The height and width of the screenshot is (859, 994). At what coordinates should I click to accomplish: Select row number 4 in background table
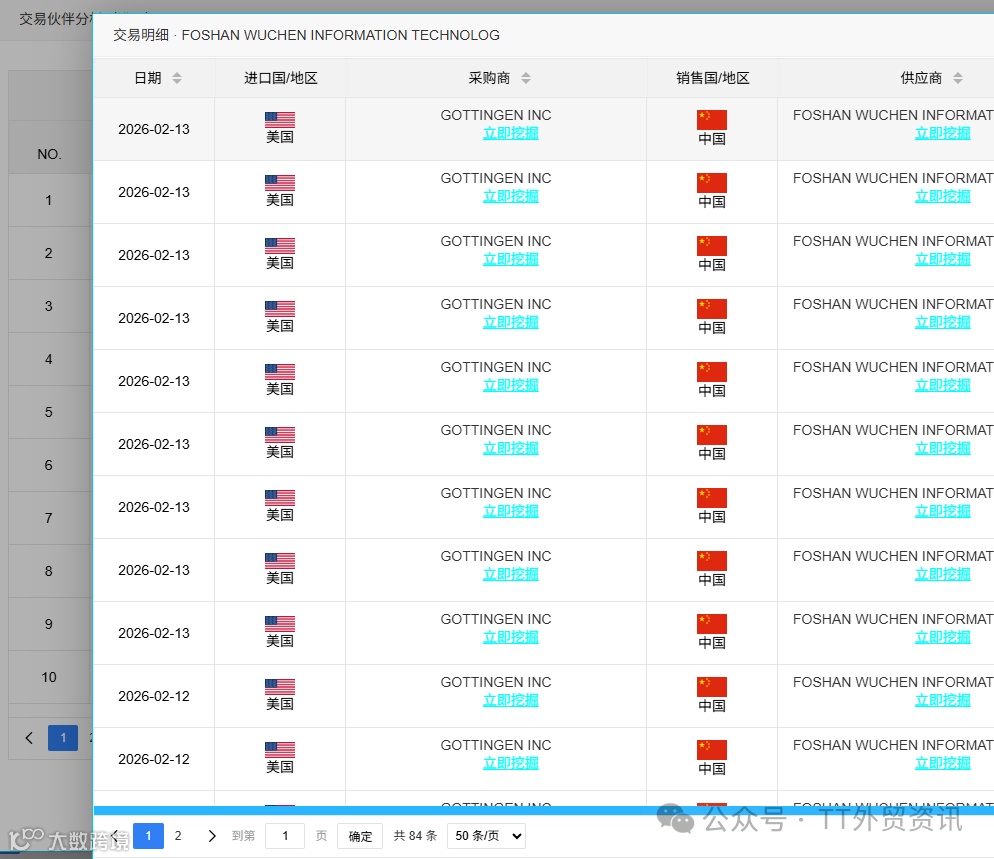(49, 359)
